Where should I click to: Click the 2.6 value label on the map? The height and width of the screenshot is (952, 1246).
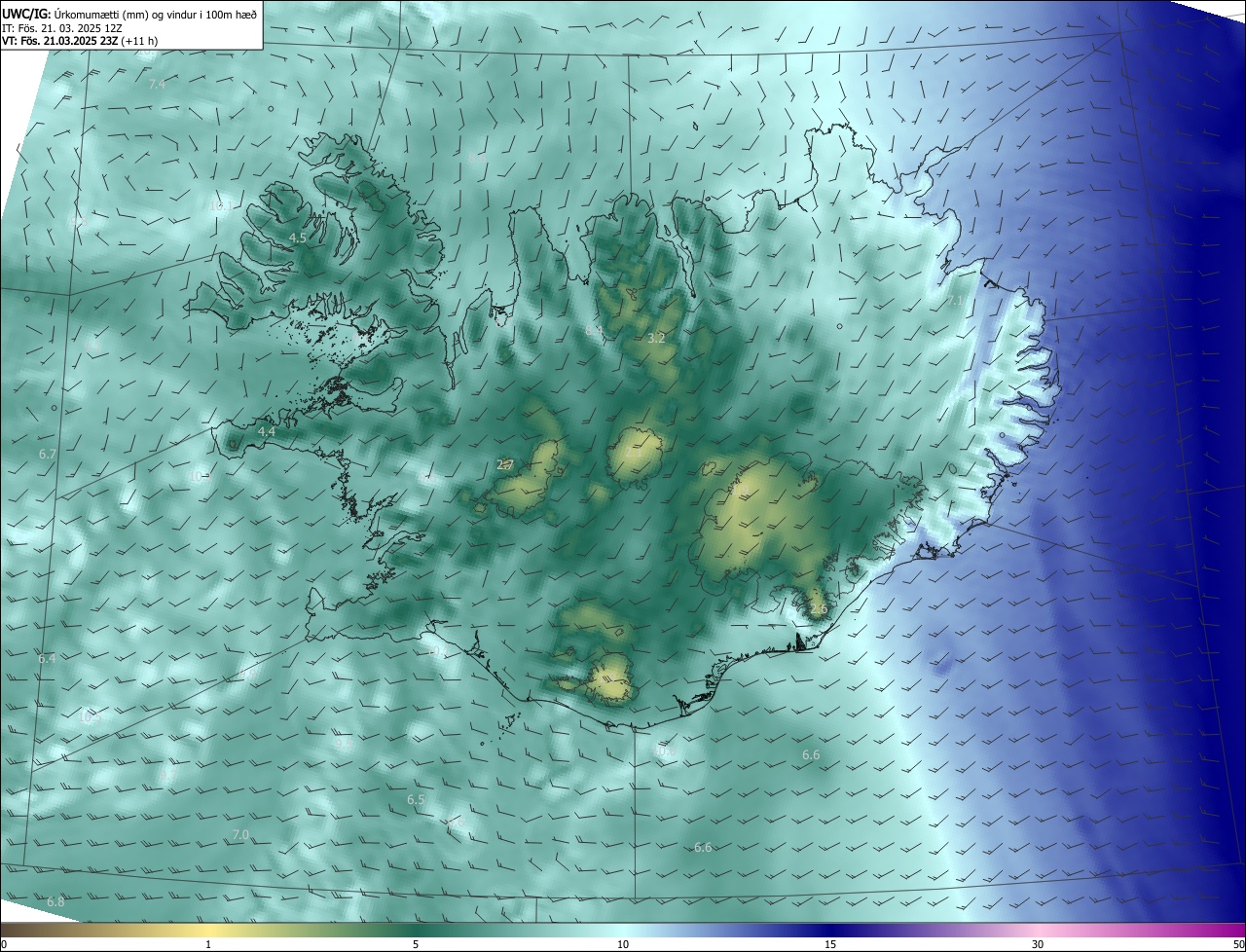tap(819, 609)
